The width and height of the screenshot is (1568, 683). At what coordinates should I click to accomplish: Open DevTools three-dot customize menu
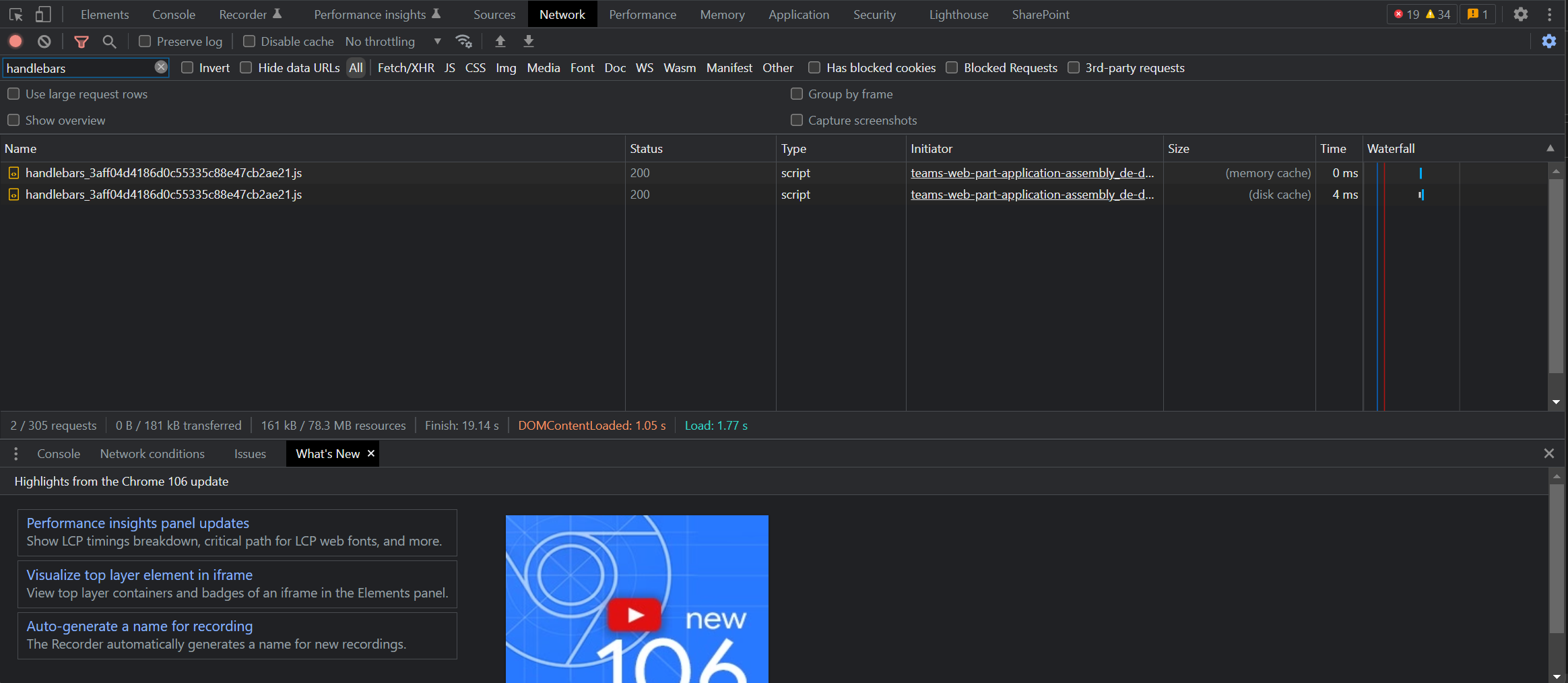click(x=1550, y=14)
